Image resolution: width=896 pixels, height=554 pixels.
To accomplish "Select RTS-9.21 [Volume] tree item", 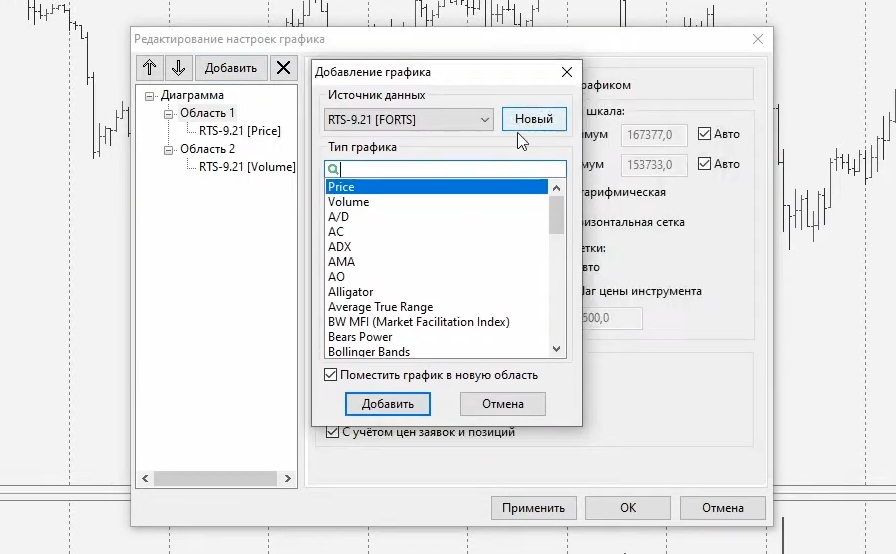I will pyautogui.click(x=246, y=167).
